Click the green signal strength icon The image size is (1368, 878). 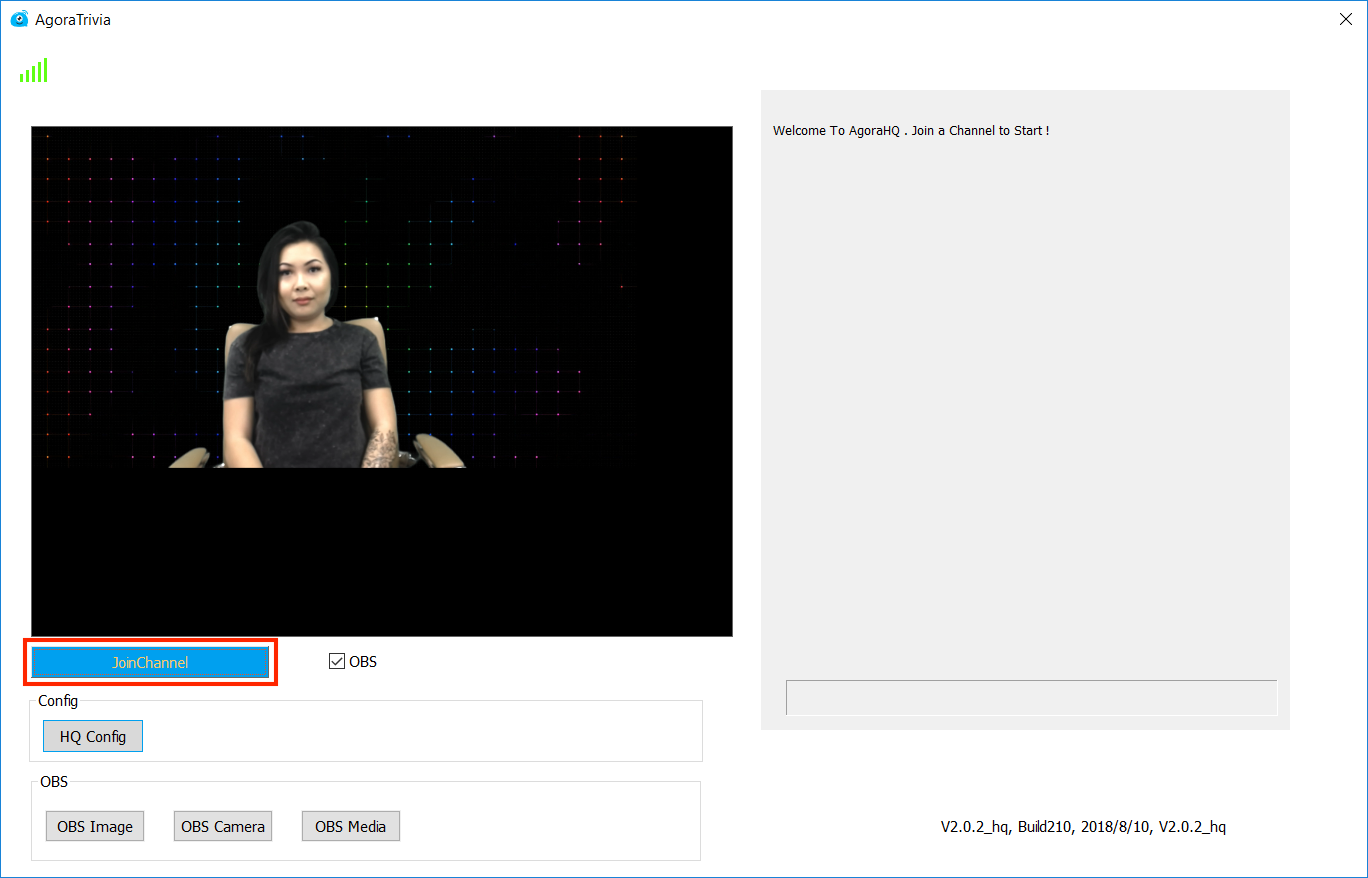coord(34,70)
